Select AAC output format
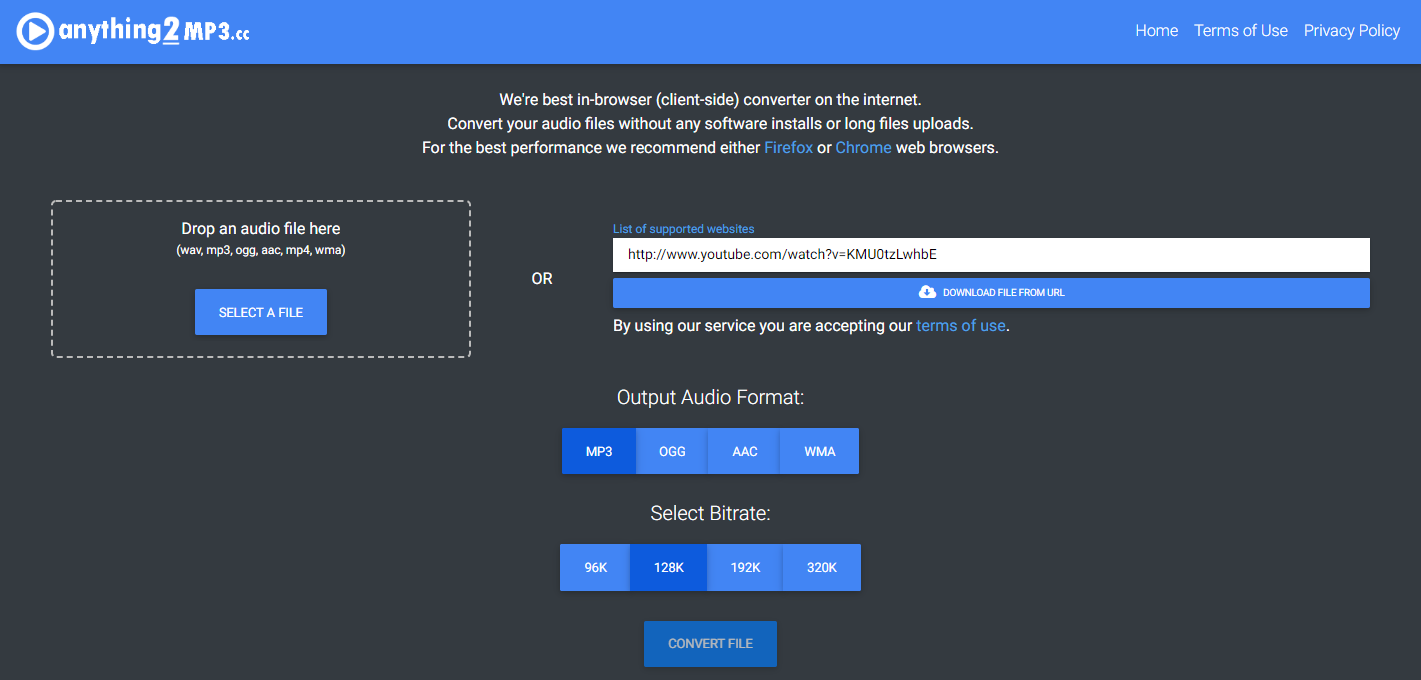The height and width of the screenshot is (680, 1421). point(743,451)
